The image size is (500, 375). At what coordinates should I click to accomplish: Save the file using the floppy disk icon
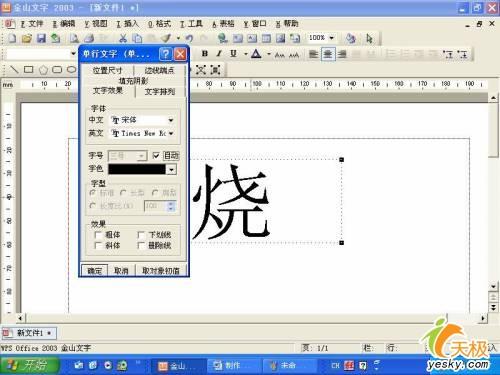41,38
